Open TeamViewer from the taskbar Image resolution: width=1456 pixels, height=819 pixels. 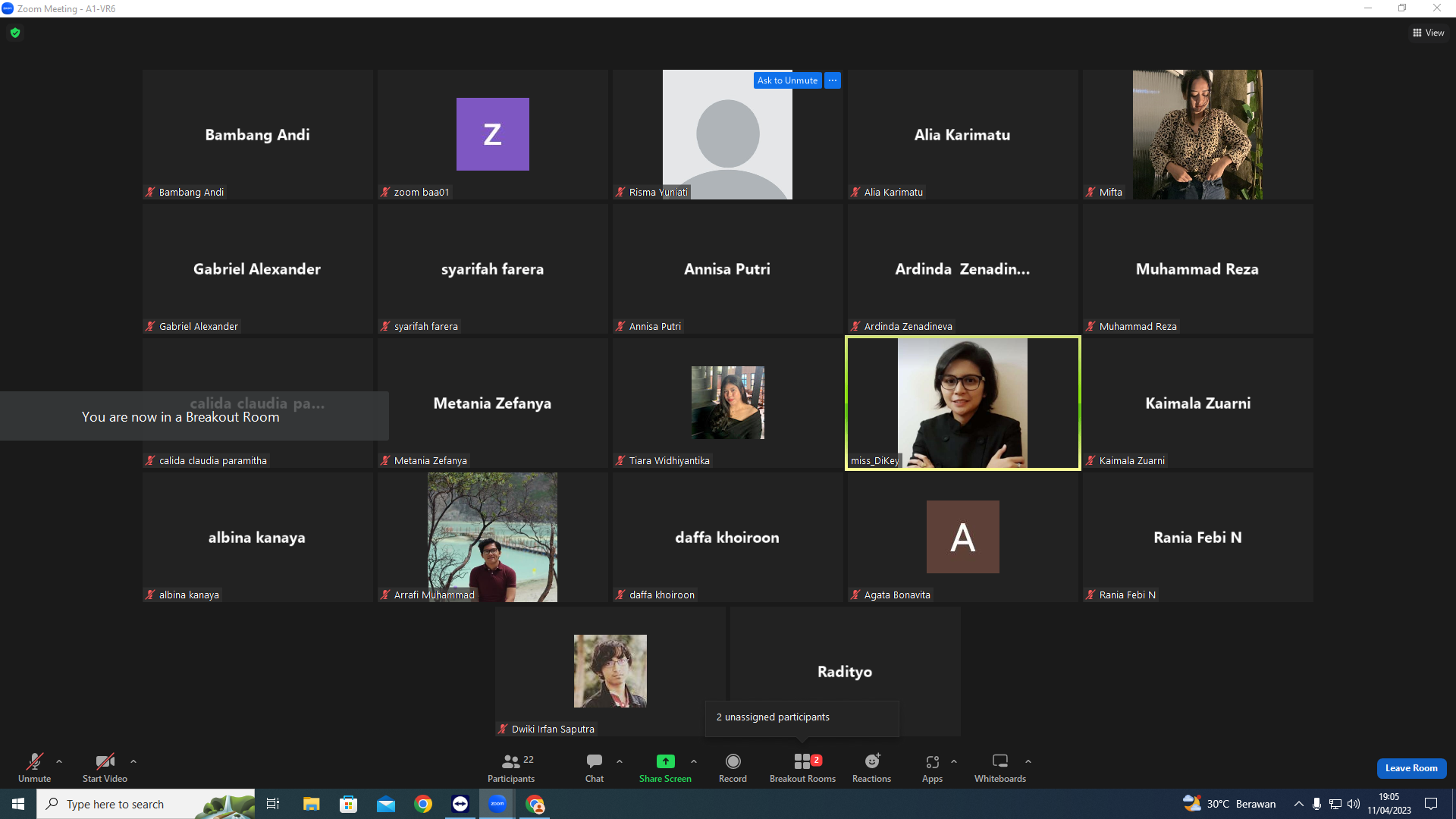pos(460,804)
